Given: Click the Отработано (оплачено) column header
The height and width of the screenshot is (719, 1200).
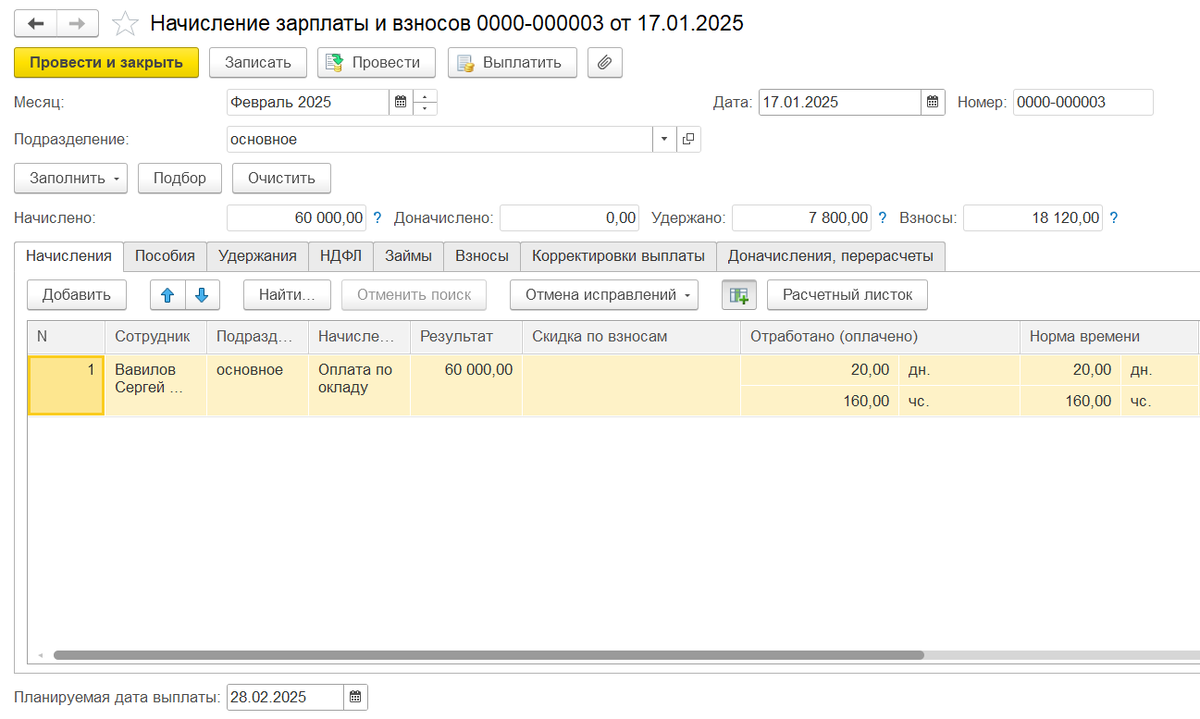Looking at the screenshot, I should (x=880, y=337).
